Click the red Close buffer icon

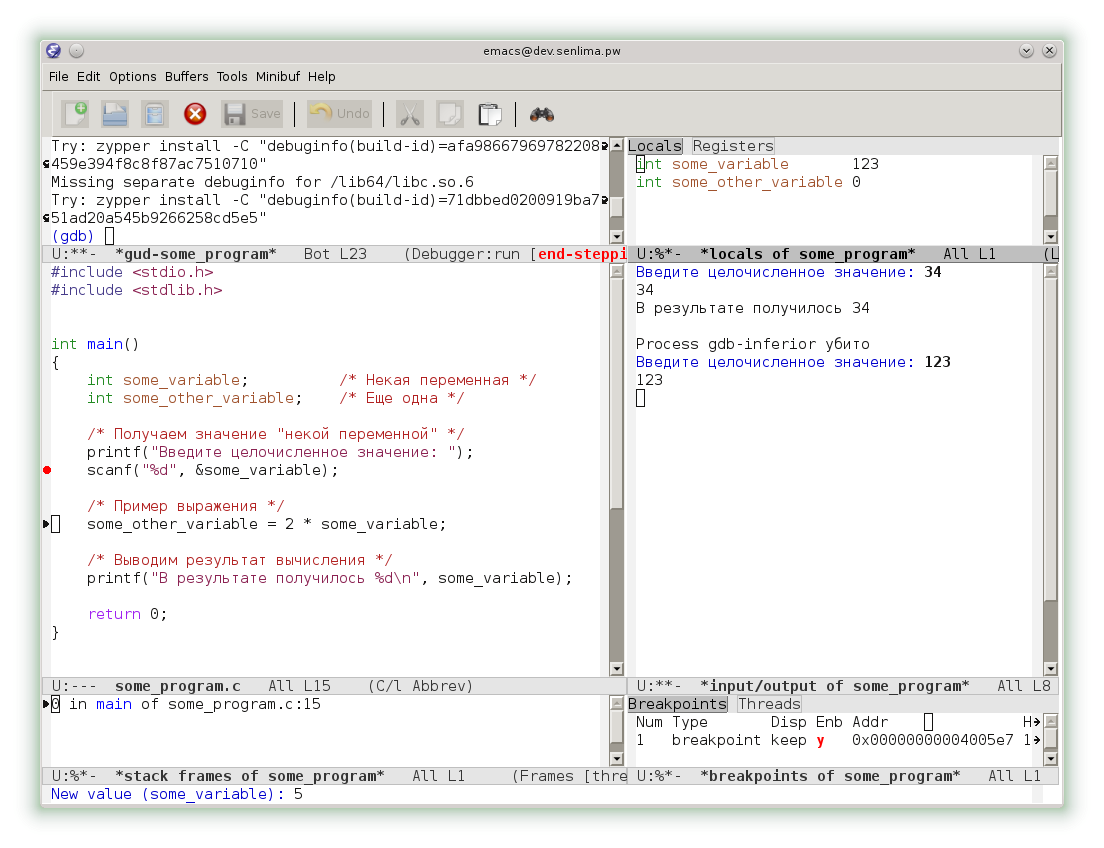tap(195, 114)
